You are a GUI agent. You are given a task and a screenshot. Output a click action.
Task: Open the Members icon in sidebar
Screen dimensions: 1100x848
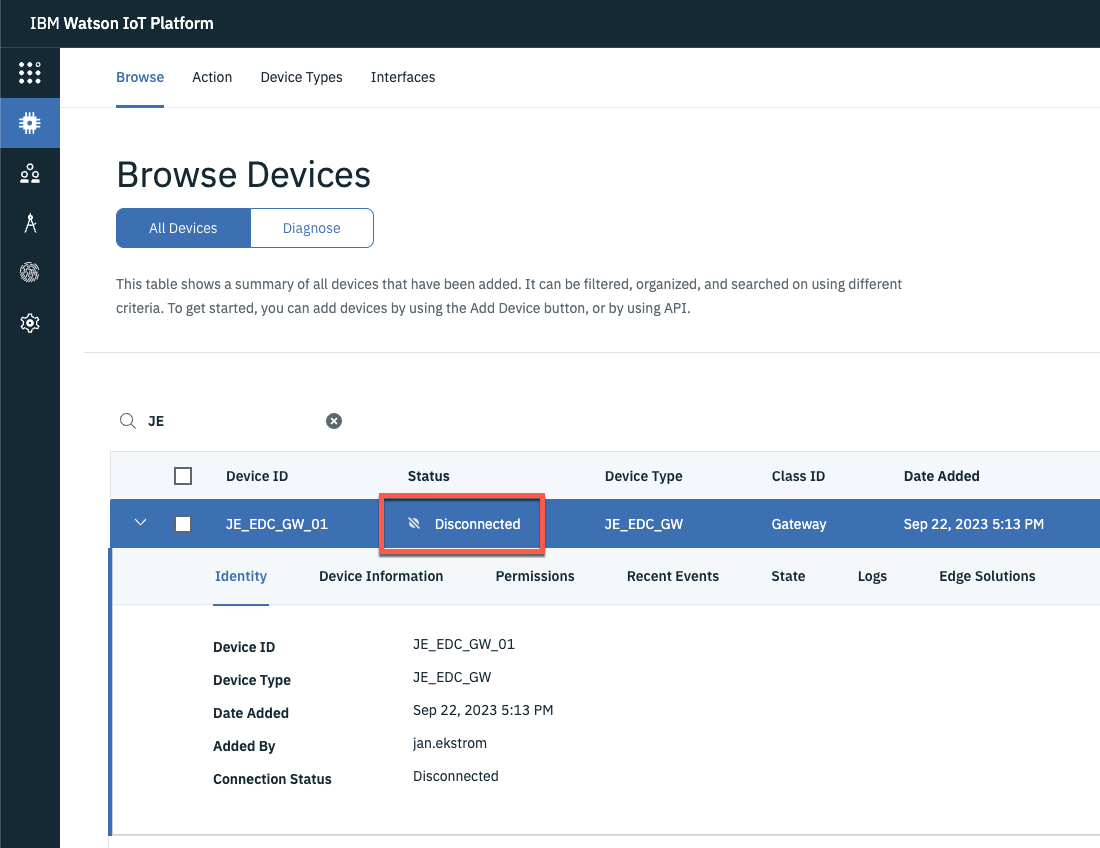point(29,173)
